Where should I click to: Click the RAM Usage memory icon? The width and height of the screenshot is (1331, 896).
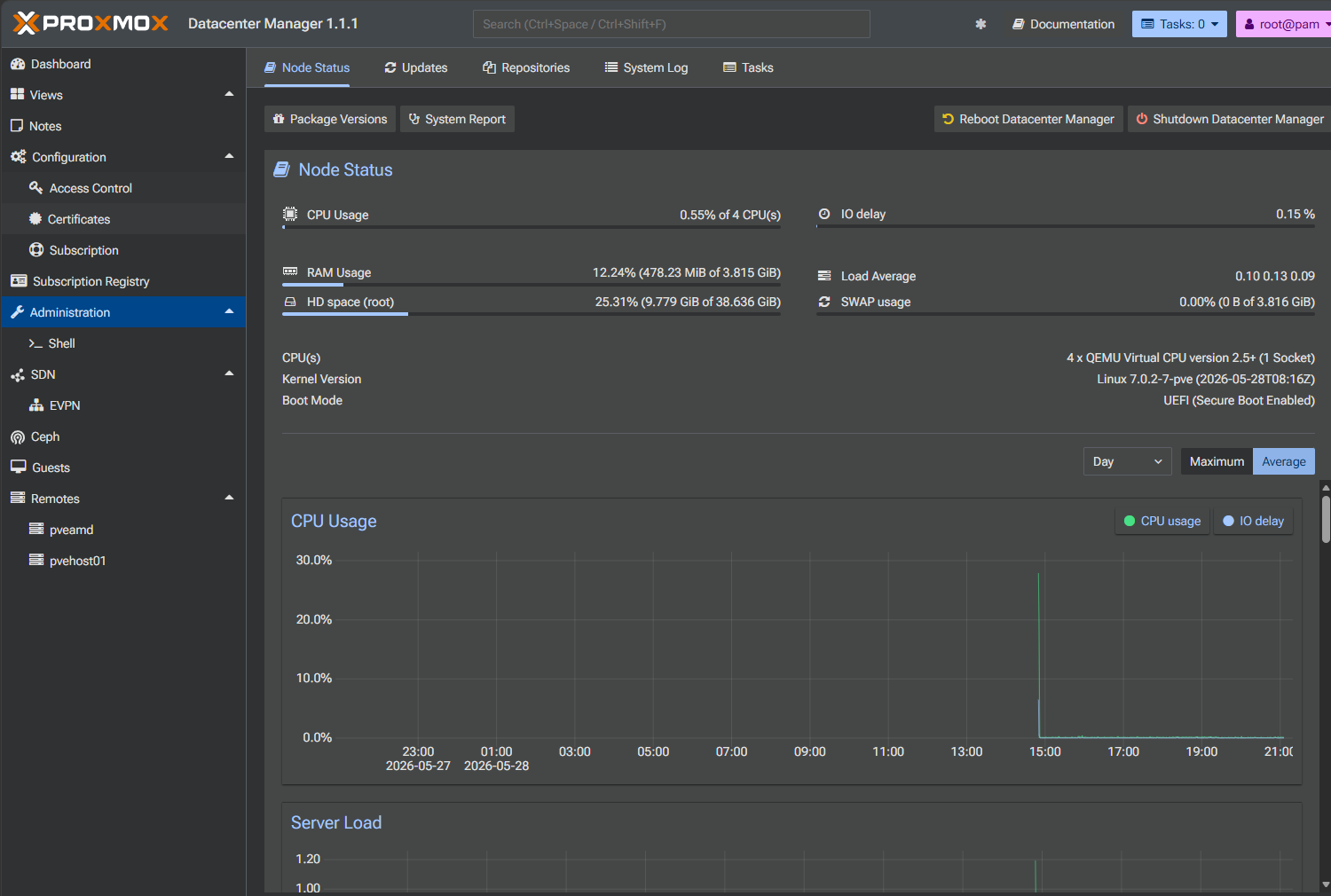[x=290, y=271]
